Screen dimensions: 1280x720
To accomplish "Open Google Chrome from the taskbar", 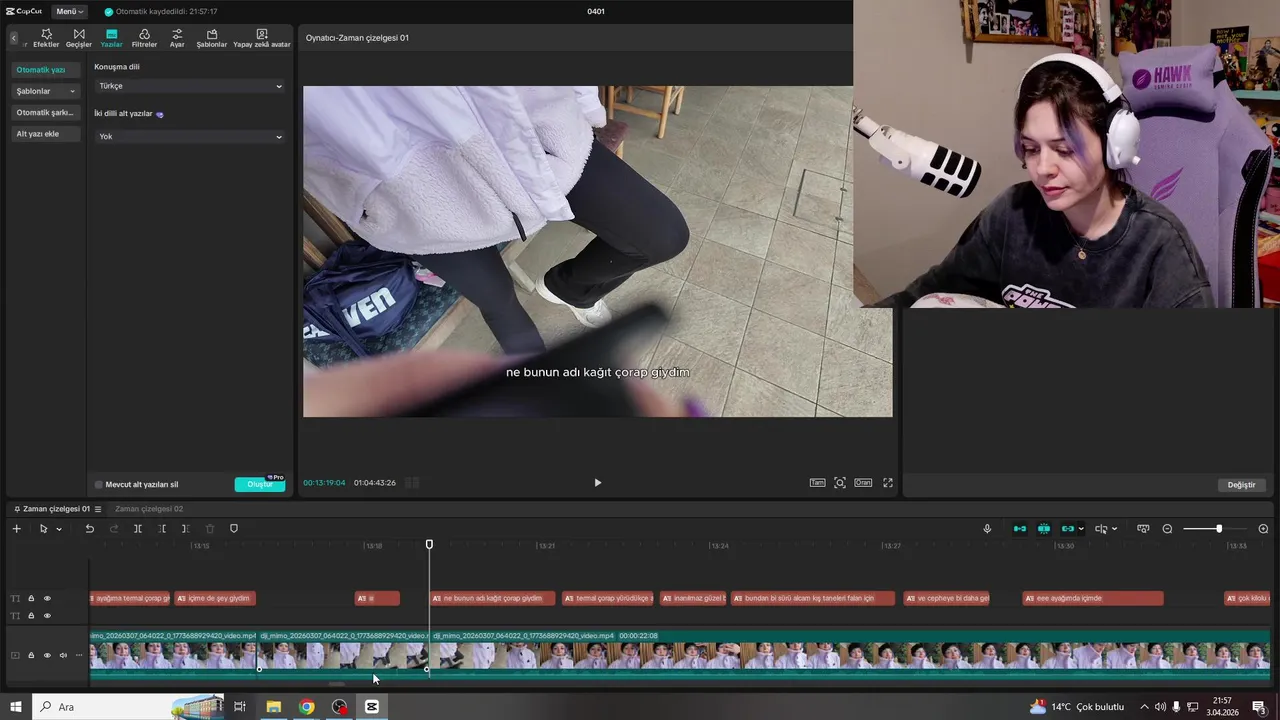I will point(307,707).
